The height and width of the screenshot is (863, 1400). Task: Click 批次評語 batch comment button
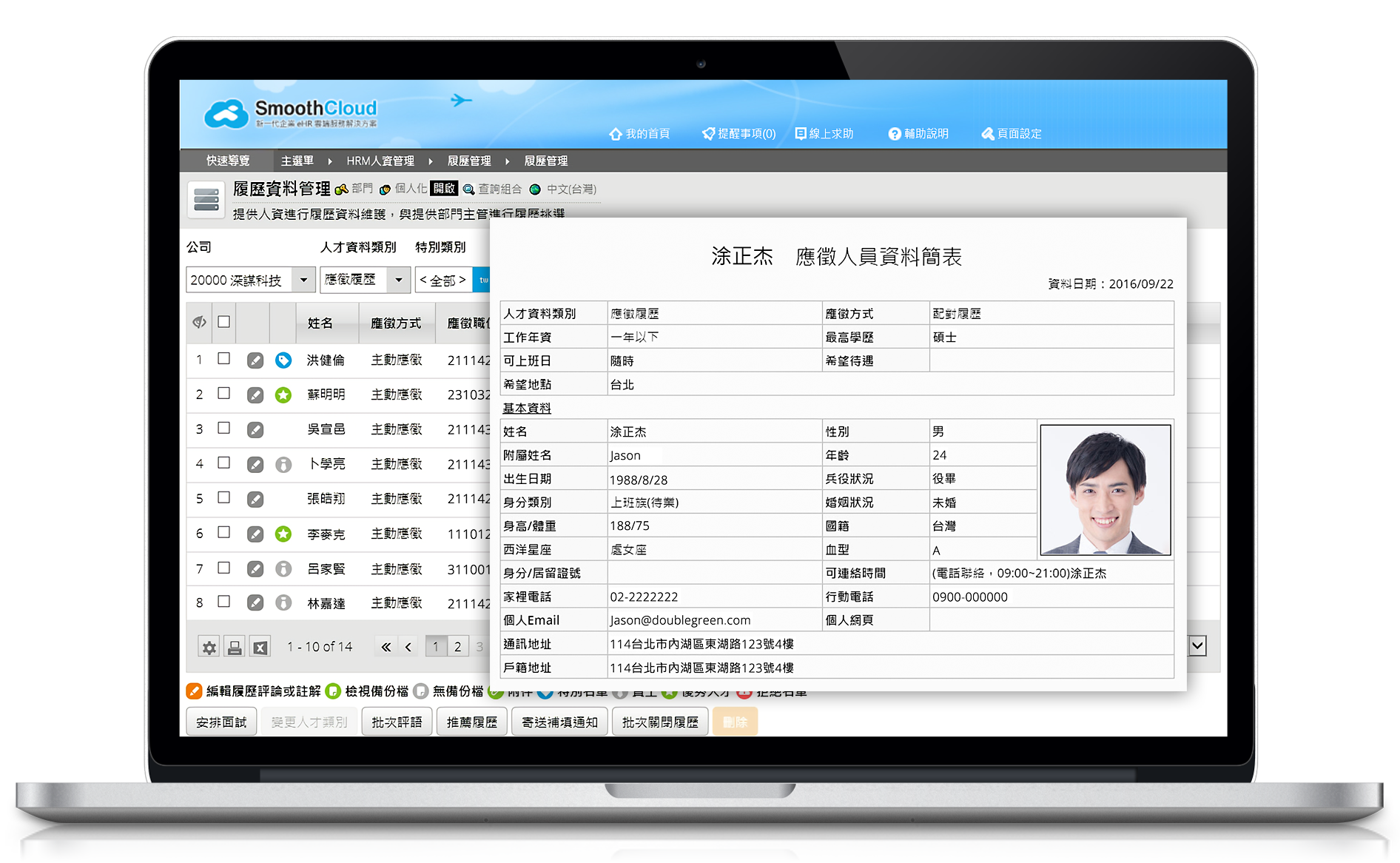[x=397, y=722]
